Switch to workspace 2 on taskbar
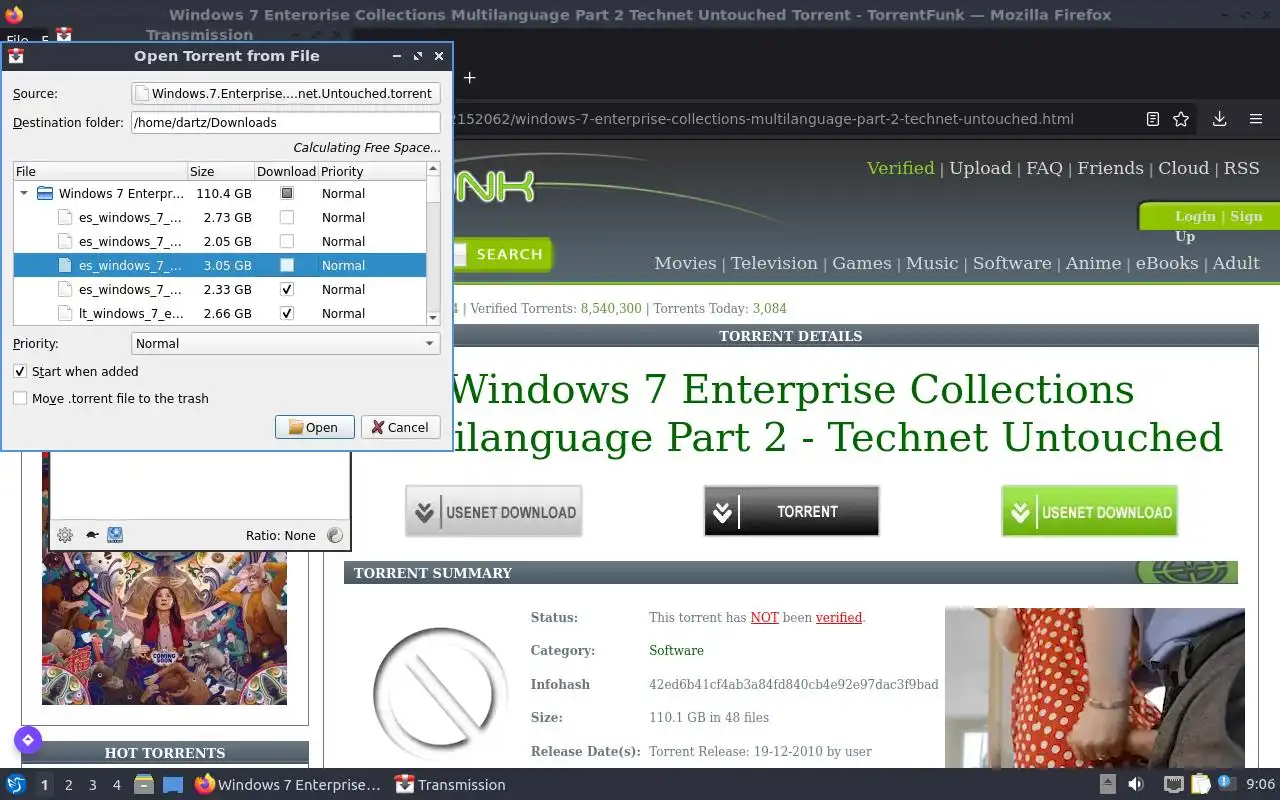 [x=69, y=785]
